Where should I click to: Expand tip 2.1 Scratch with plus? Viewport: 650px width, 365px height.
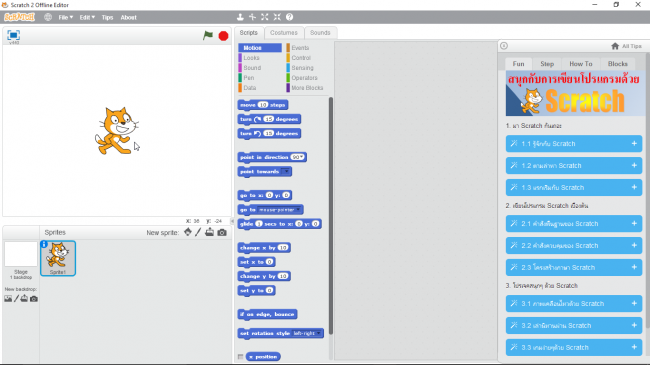coord(634,224)
